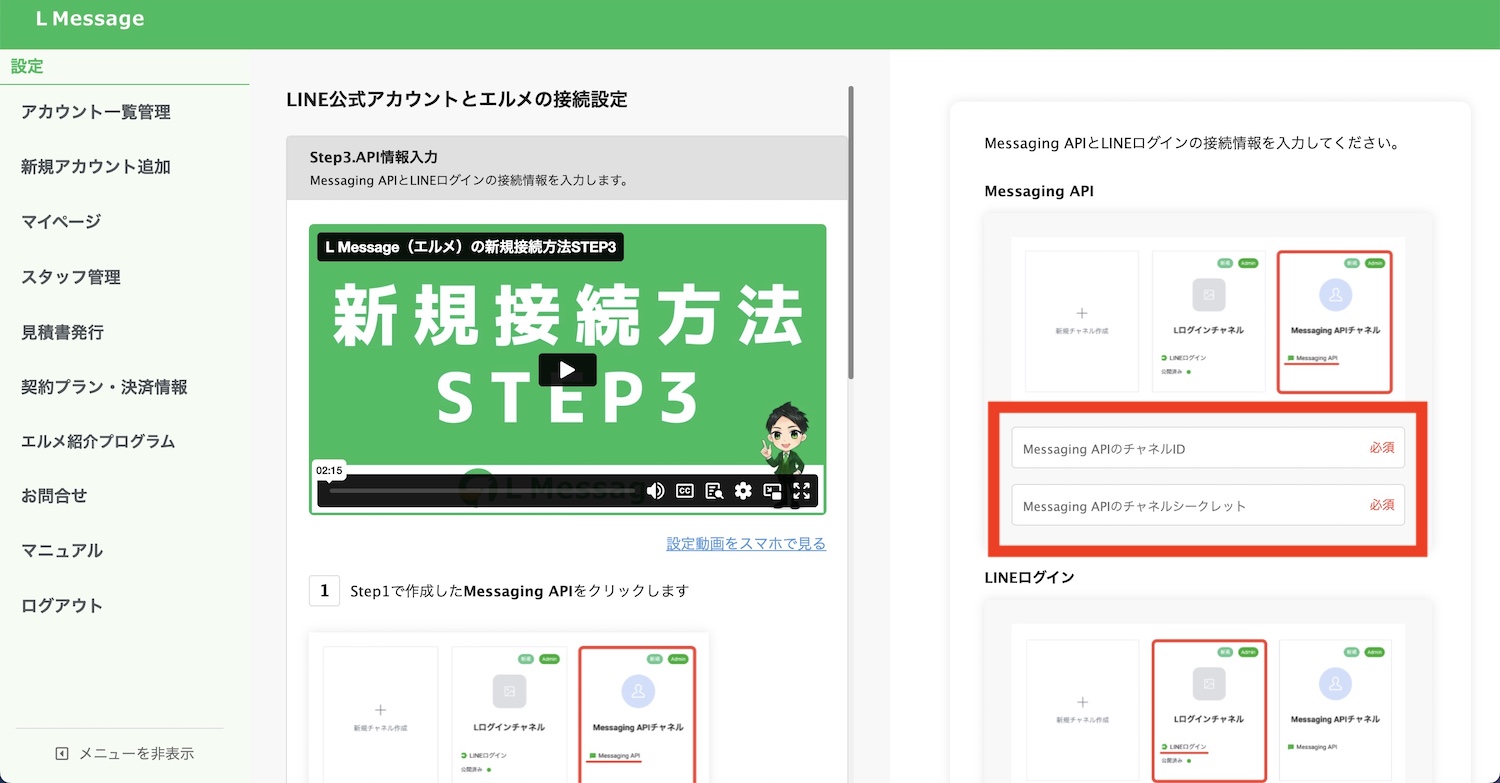The image size is (1500, 783).
Task: Click the LINE公式アカウントとエルメの接続設定 title
Action: [456, 100]
